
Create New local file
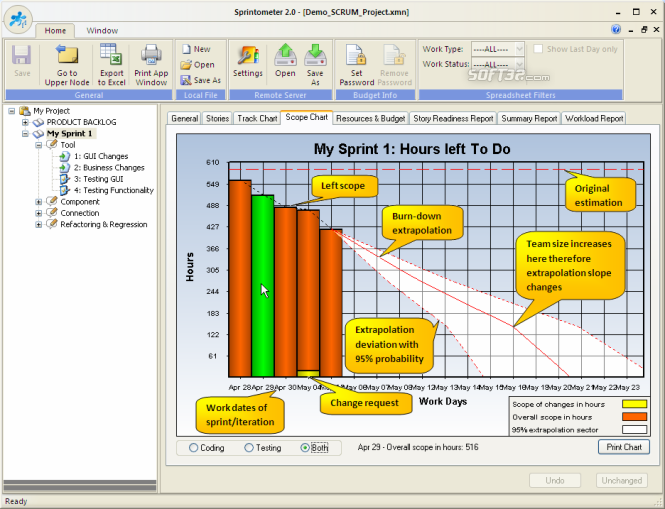196,49
